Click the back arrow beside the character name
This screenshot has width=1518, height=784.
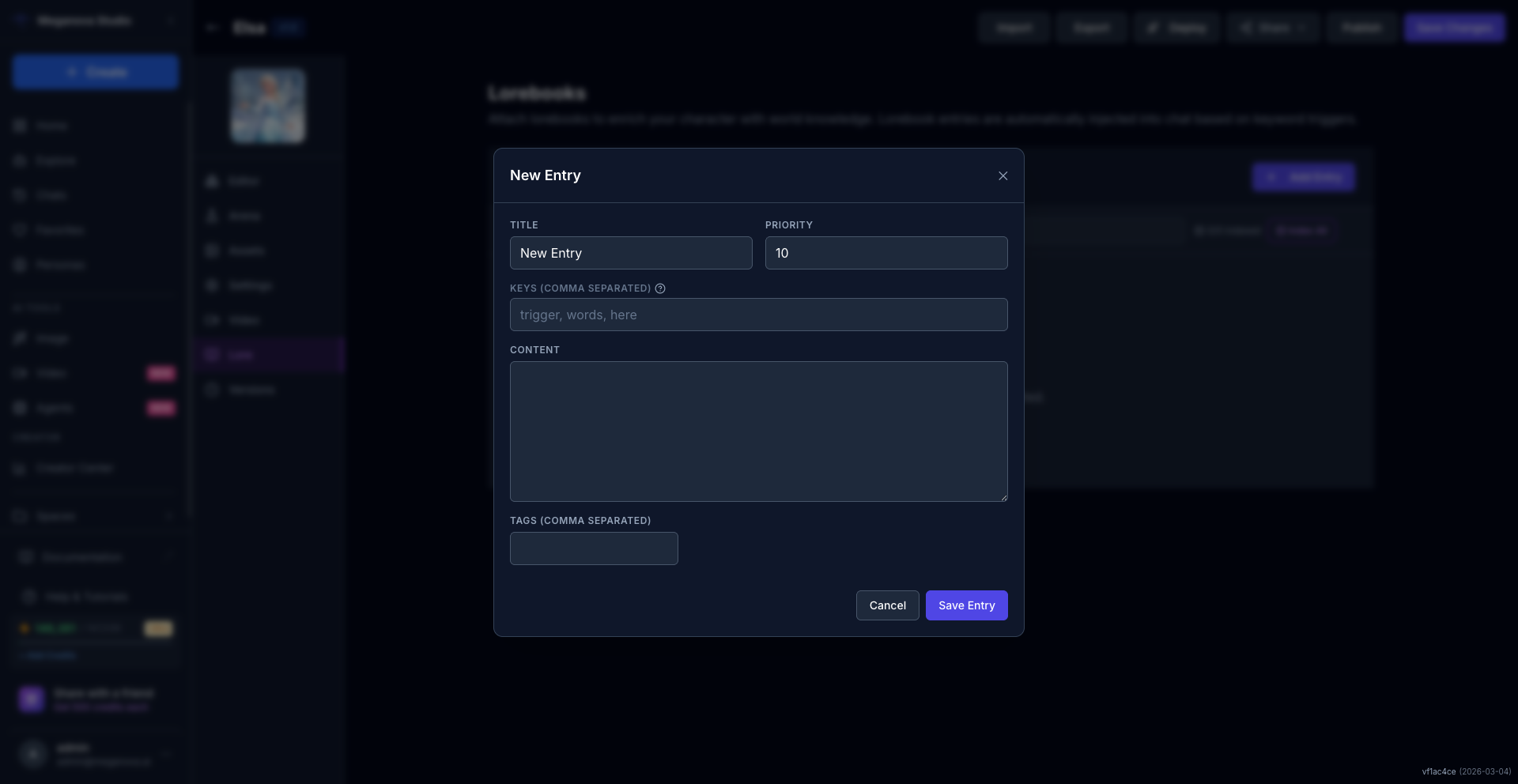[x=212, y=28]
